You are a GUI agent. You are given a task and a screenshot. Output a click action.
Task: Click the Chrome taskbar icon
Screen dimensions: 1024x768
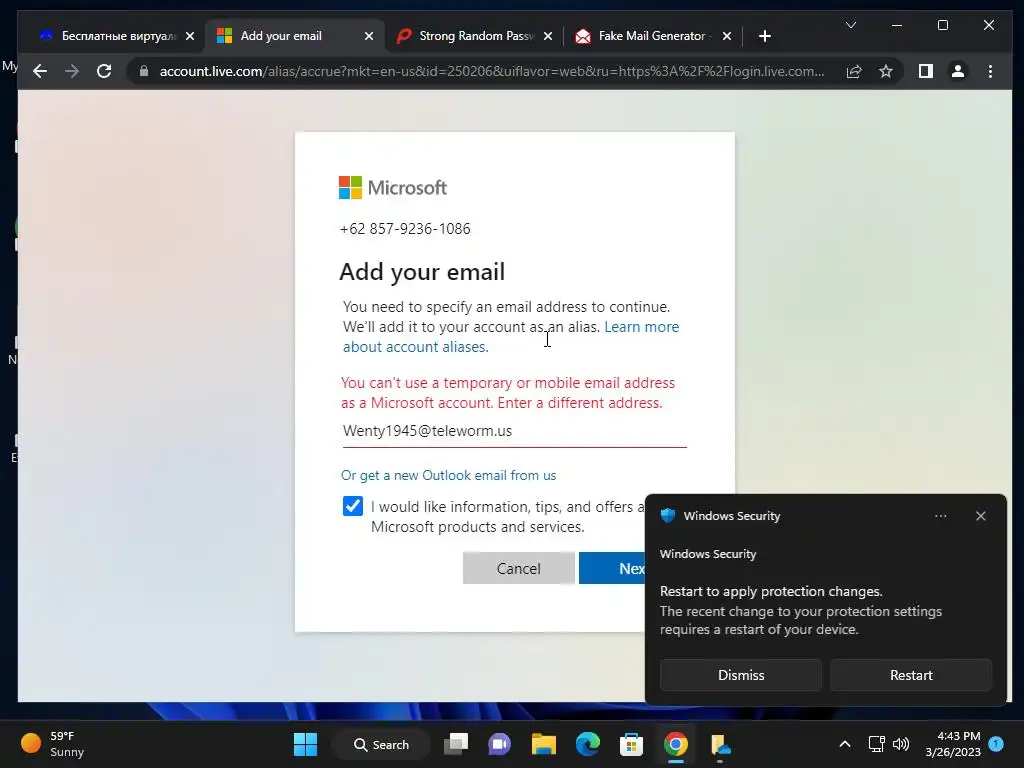(676, 744)
